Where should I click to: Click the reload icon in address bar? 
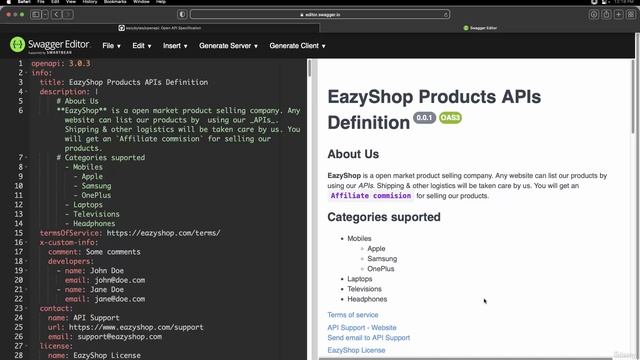[445, 15]
